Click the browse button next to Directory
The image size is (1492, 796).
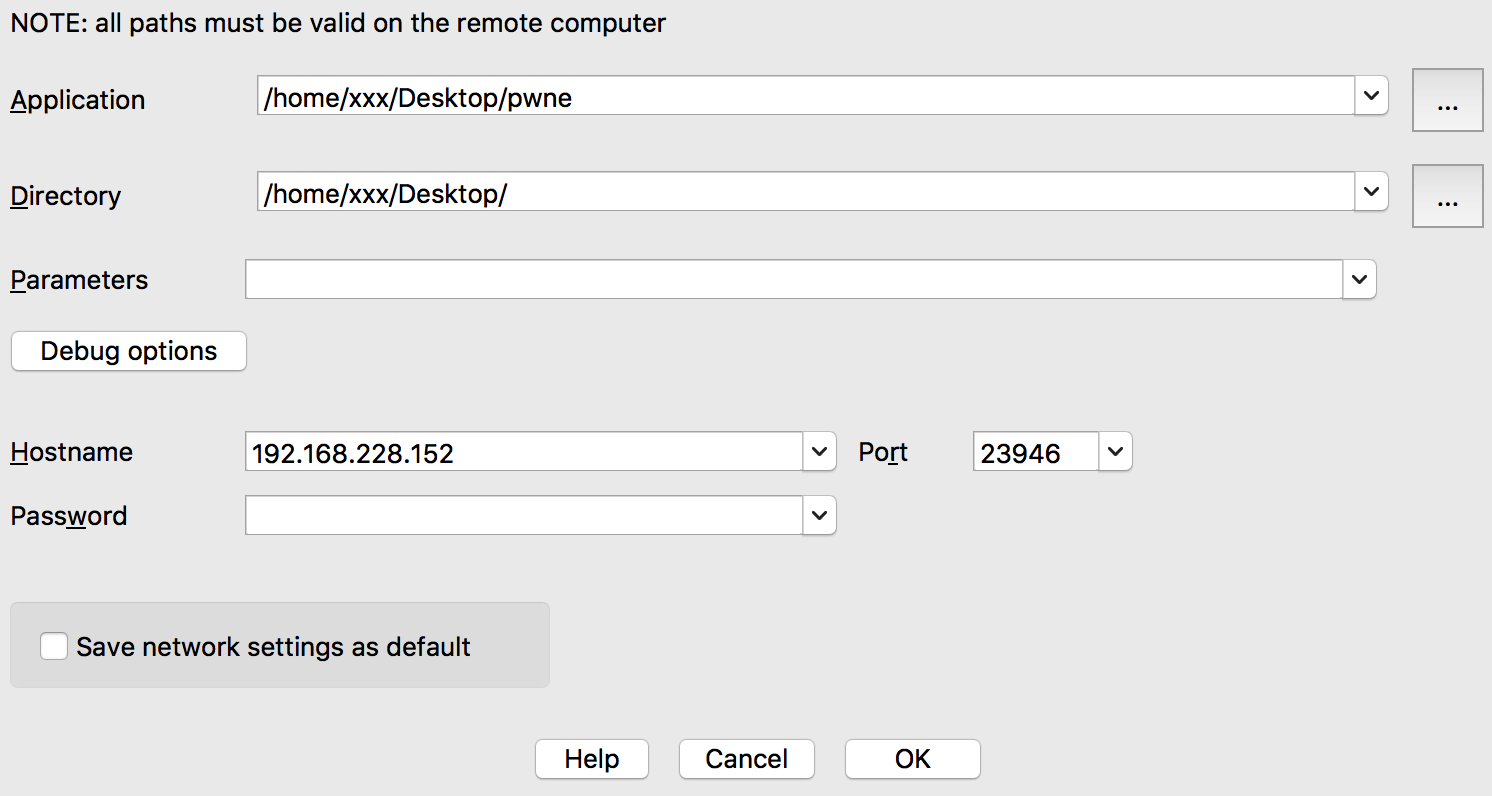(1447, 196)
